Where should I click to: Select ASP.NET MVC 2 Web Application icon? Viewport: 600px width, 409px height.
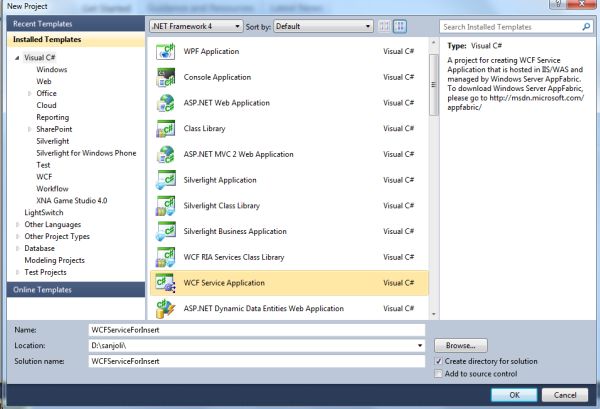click(165, 154)
